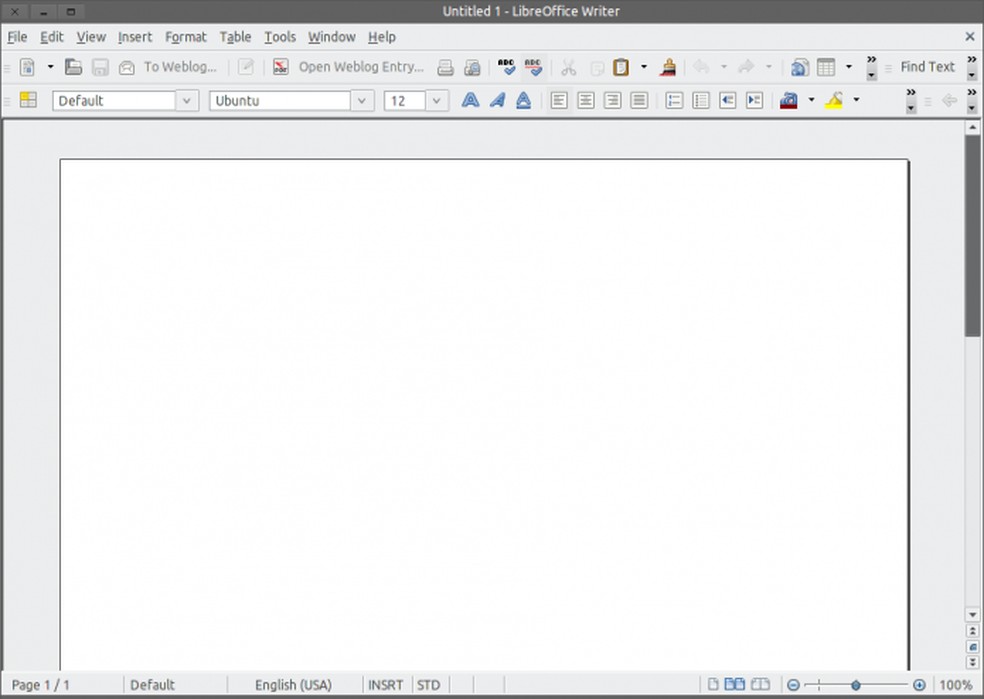
Task: Enable the numbered list formatting
Action: point(674,100)
